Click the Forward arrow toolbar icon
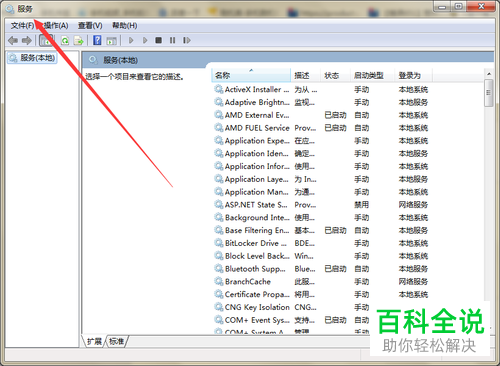The image size is (500, 366). 27,40
